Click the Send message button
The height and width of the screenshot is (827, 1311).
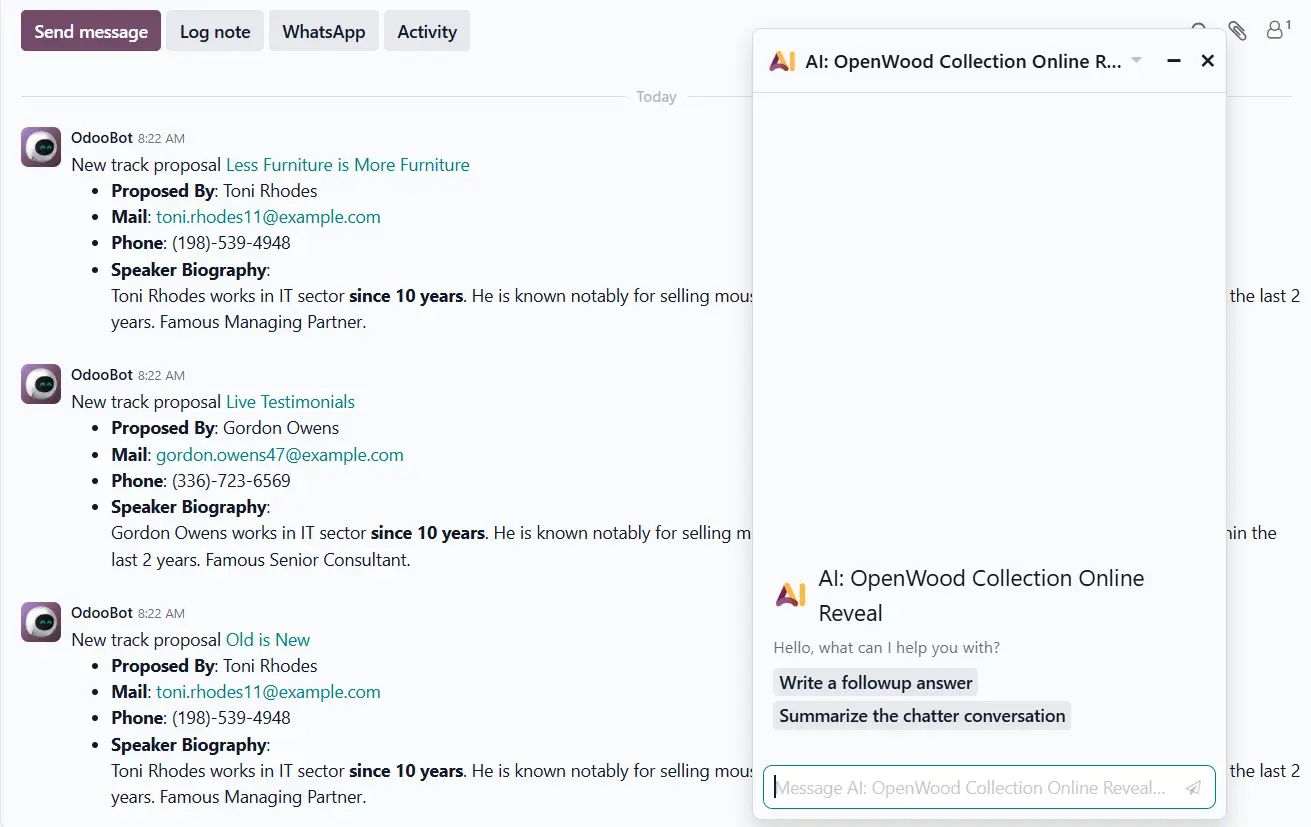pos(90,31)
